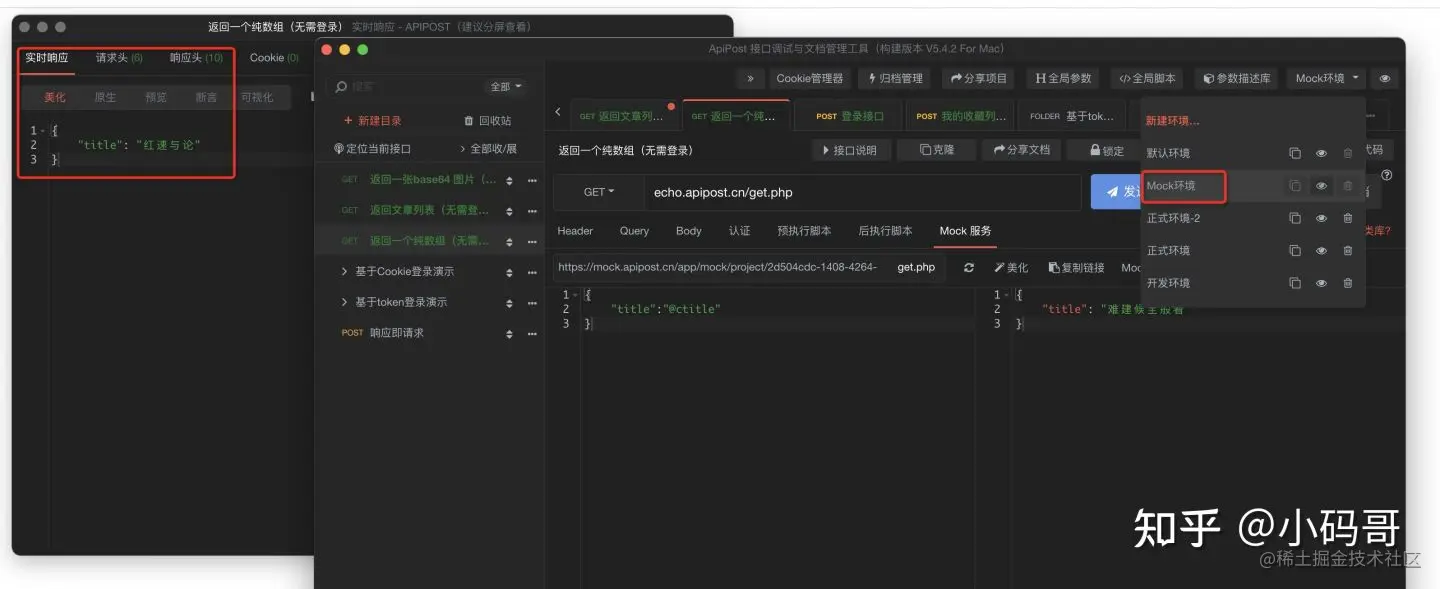The width and height of the screenshot is (1440, 589).
Task: Open the GET request method dropdown
Action: coord(598,192)
